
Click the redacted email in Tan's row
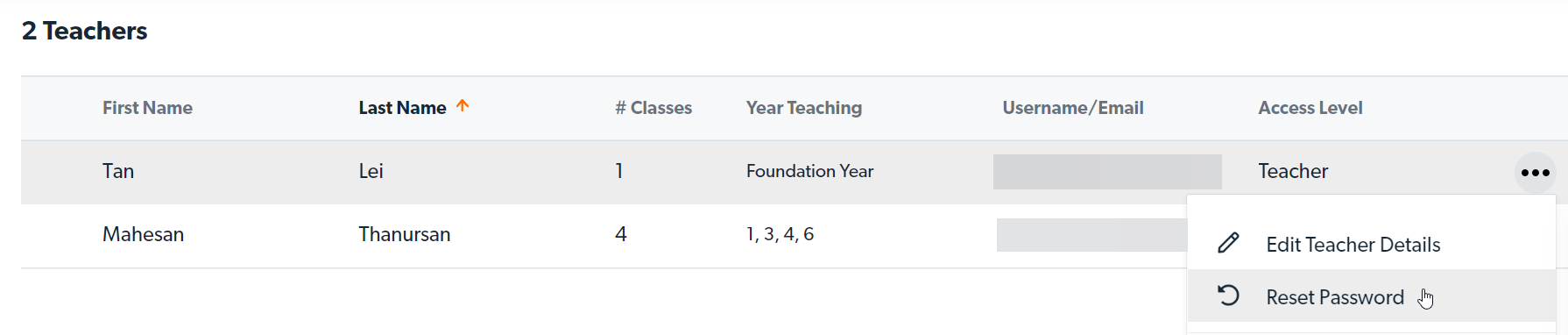(x=1107, y=172)
